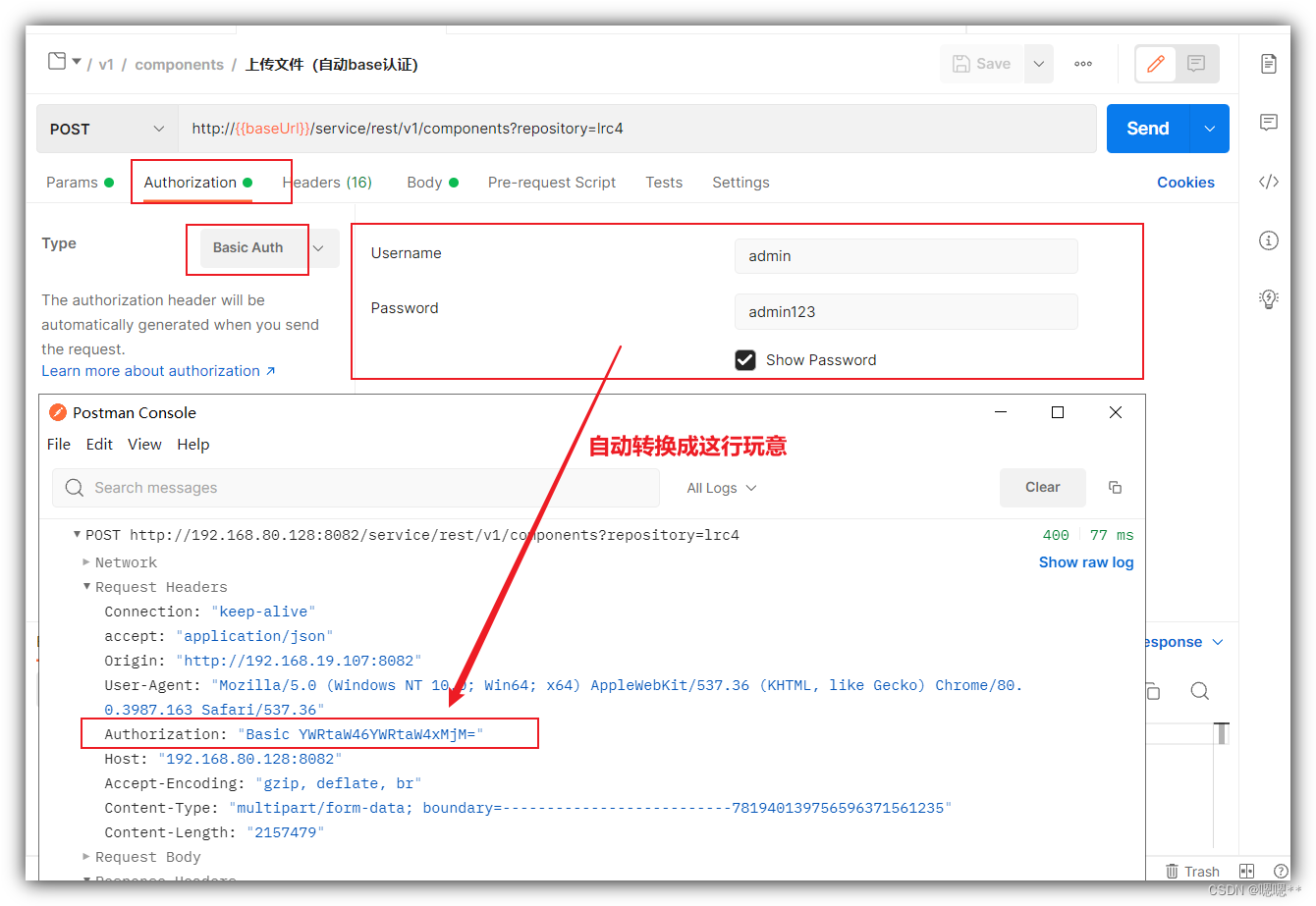Open the breadcrumb dropdown arrow near folder icon
The width and height of the screenshot is (1316, 906).
tap(77, 61)
